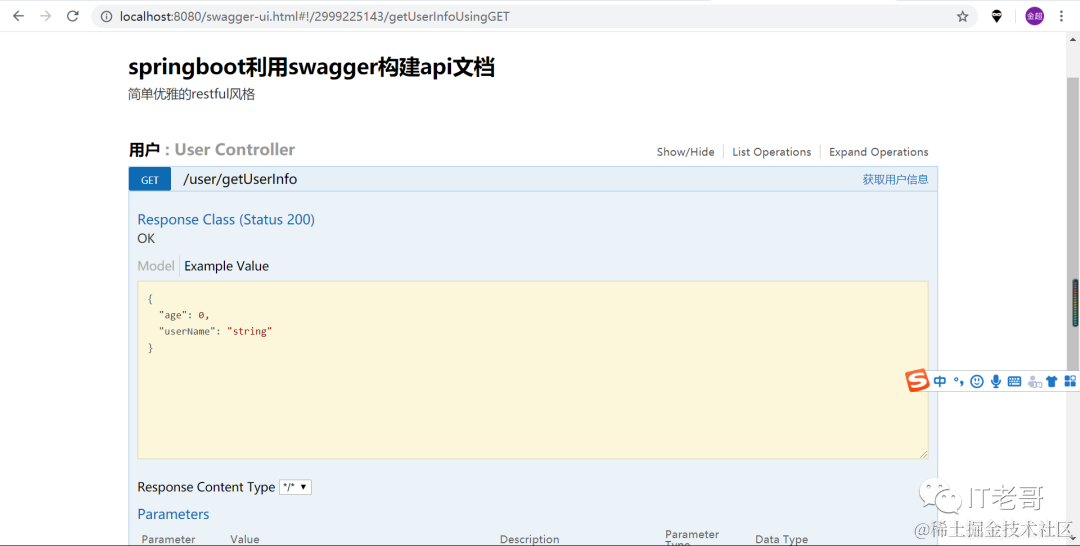Go forward in browser history
The height and width of the screenshot is (546, 1080).
click(45, 16)
